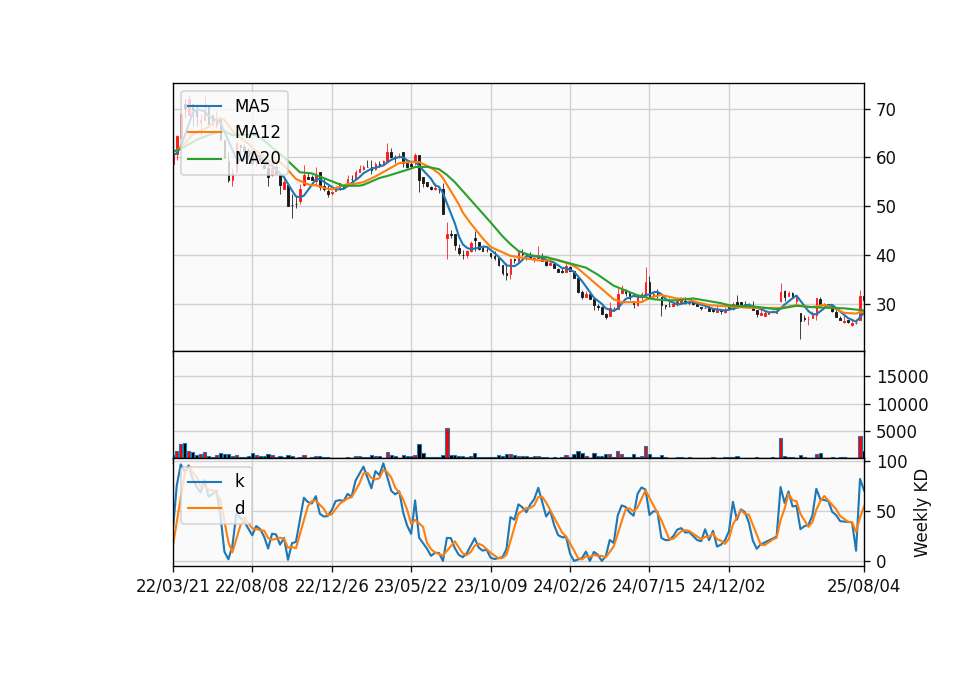Click the MA12 legend label
Screen dimensions: 960x690
point(258,132)
